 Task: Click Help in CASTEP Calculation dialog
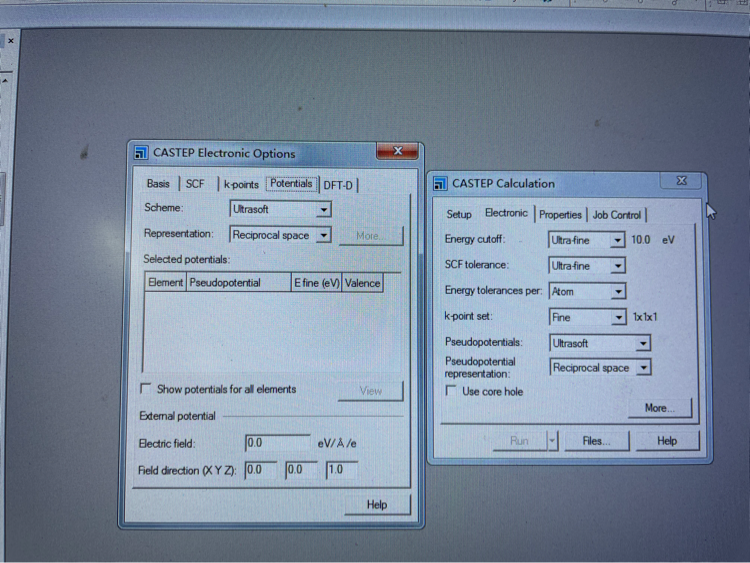[667, 441]
